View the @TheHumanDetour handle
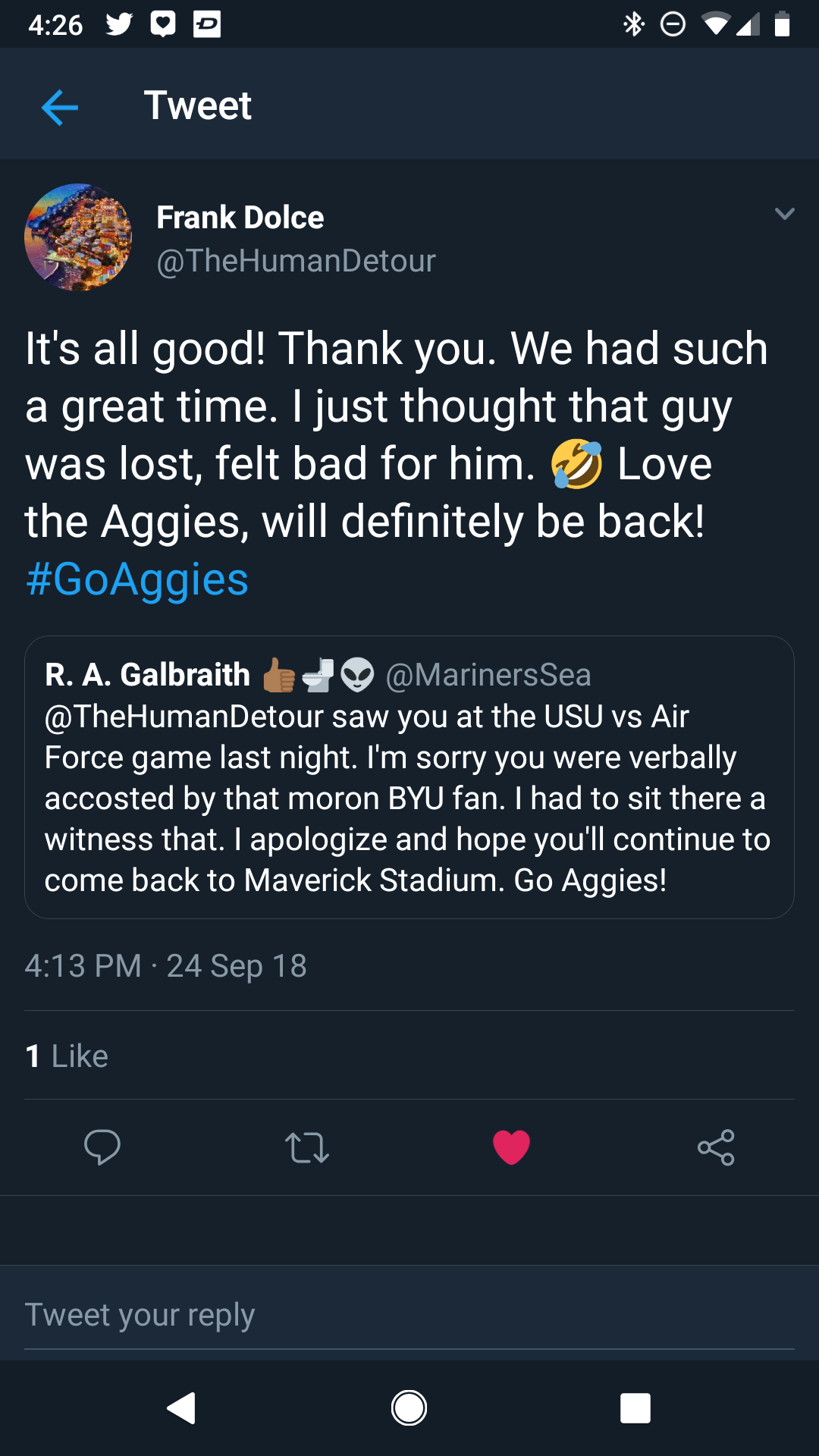Screen dimensions: 819x1456 [296, 261]
